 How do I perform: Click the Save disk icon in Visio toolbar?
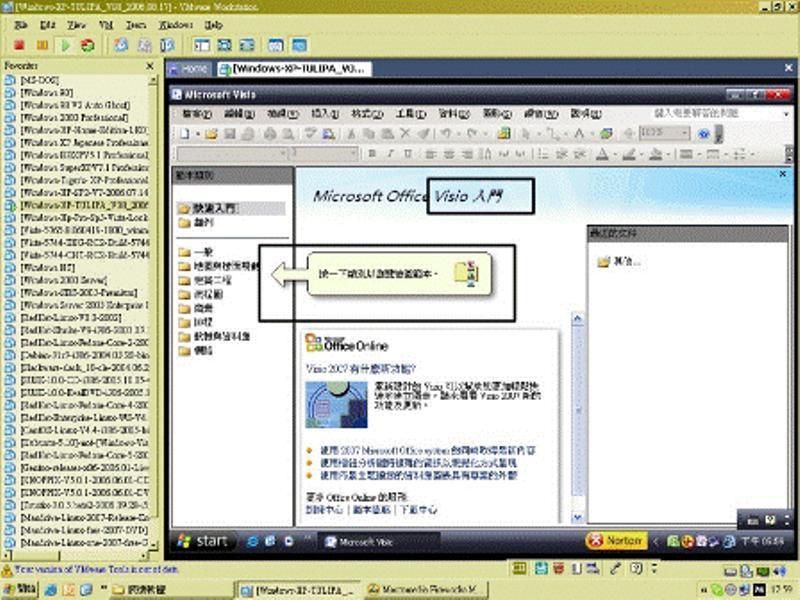(230, 134)
